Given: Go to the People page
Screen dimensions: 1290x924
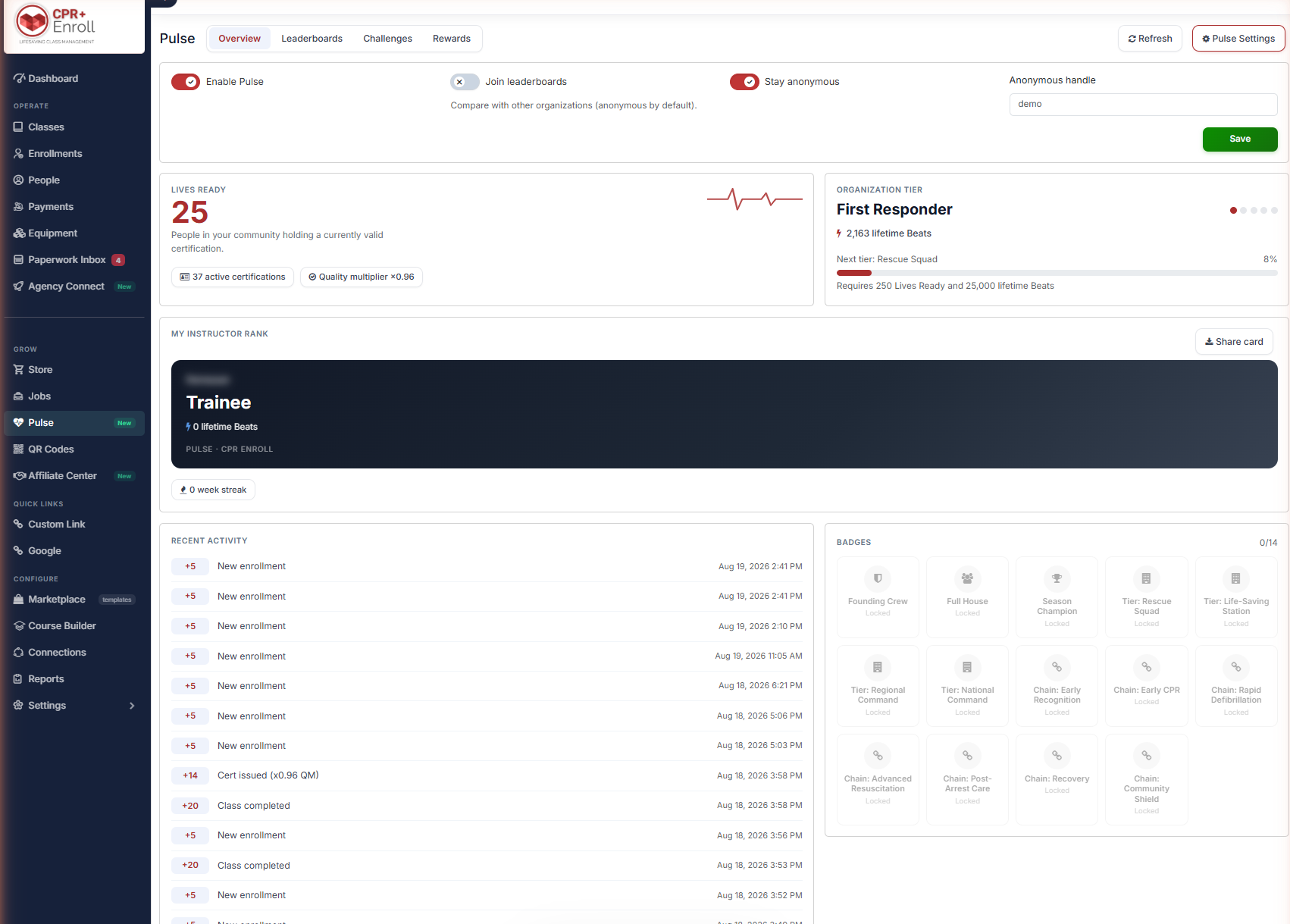Looking at the screenshot, I should click(x=74, y=180).
